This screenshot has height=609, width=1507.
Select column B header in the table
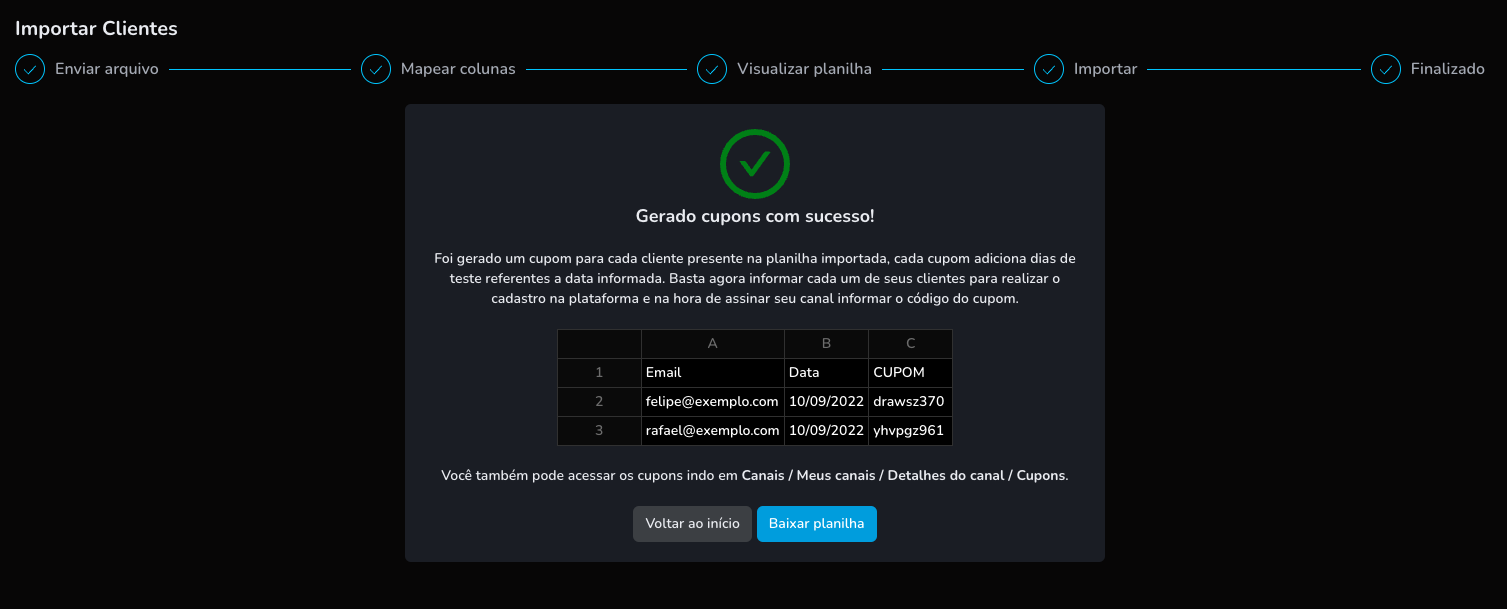pos(827,344)
